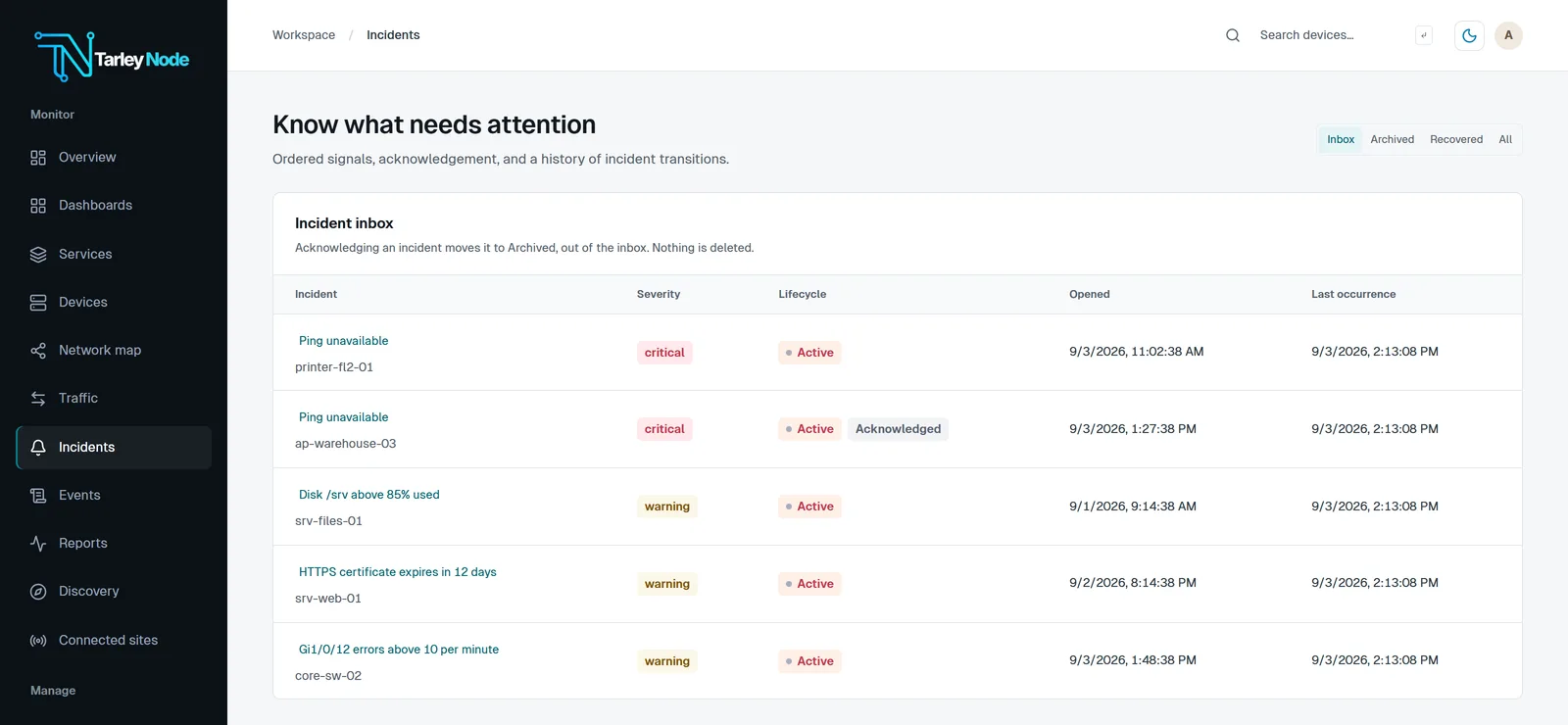Click the enter key hint in search
This screenshot has width=1568, height=725.
(x=1424, y=35)
